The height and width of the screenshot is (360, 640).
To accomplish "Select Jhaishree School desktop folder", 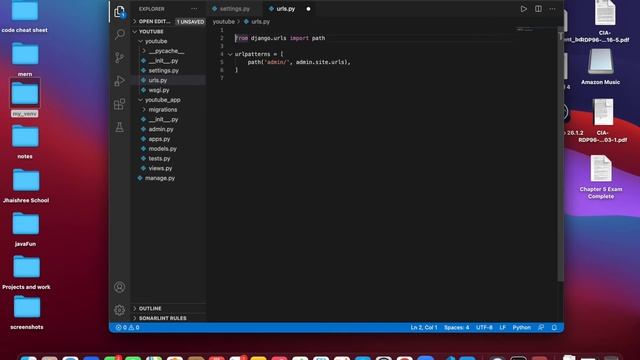I will pyautogui.click(x=26, y=185).
